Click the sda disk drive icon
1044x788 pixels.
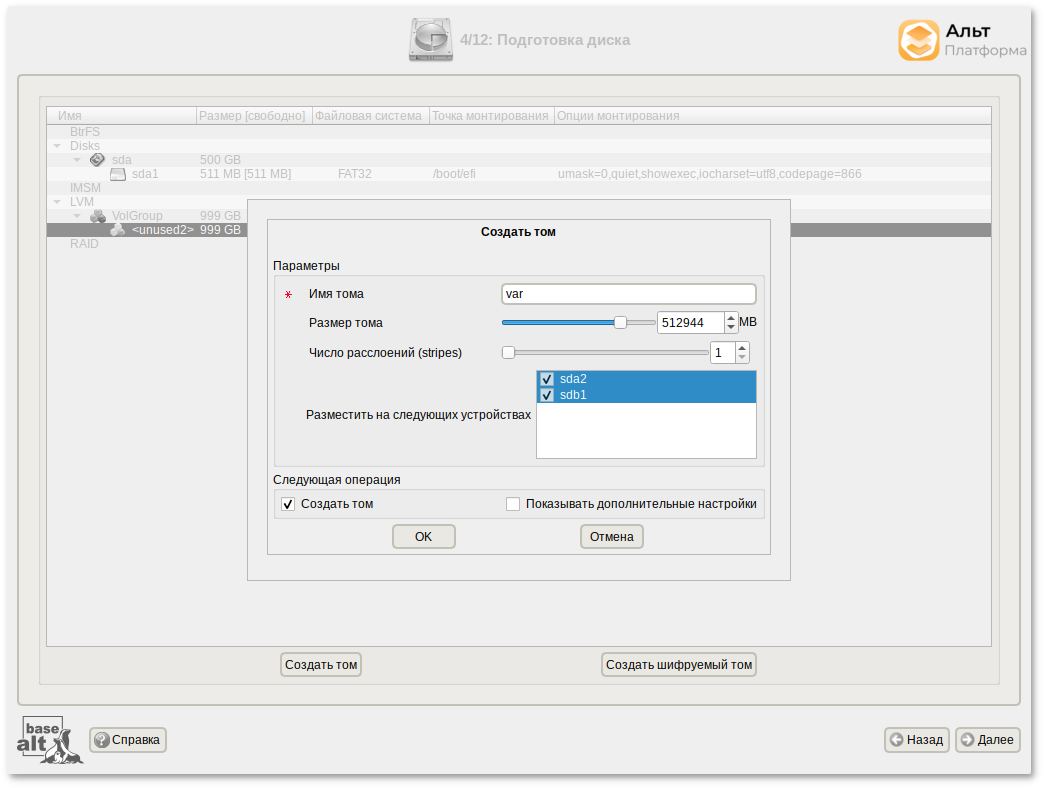(97, 160)
